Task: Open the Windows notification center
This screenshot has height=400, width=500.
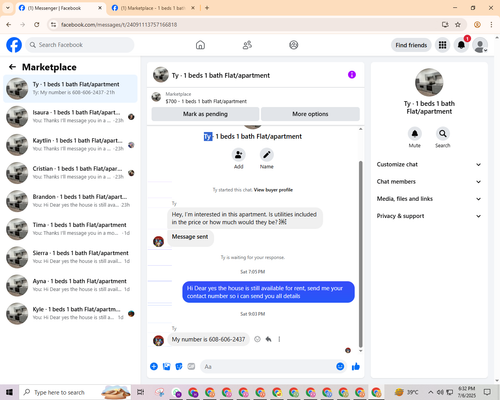Action: point(487,392)
